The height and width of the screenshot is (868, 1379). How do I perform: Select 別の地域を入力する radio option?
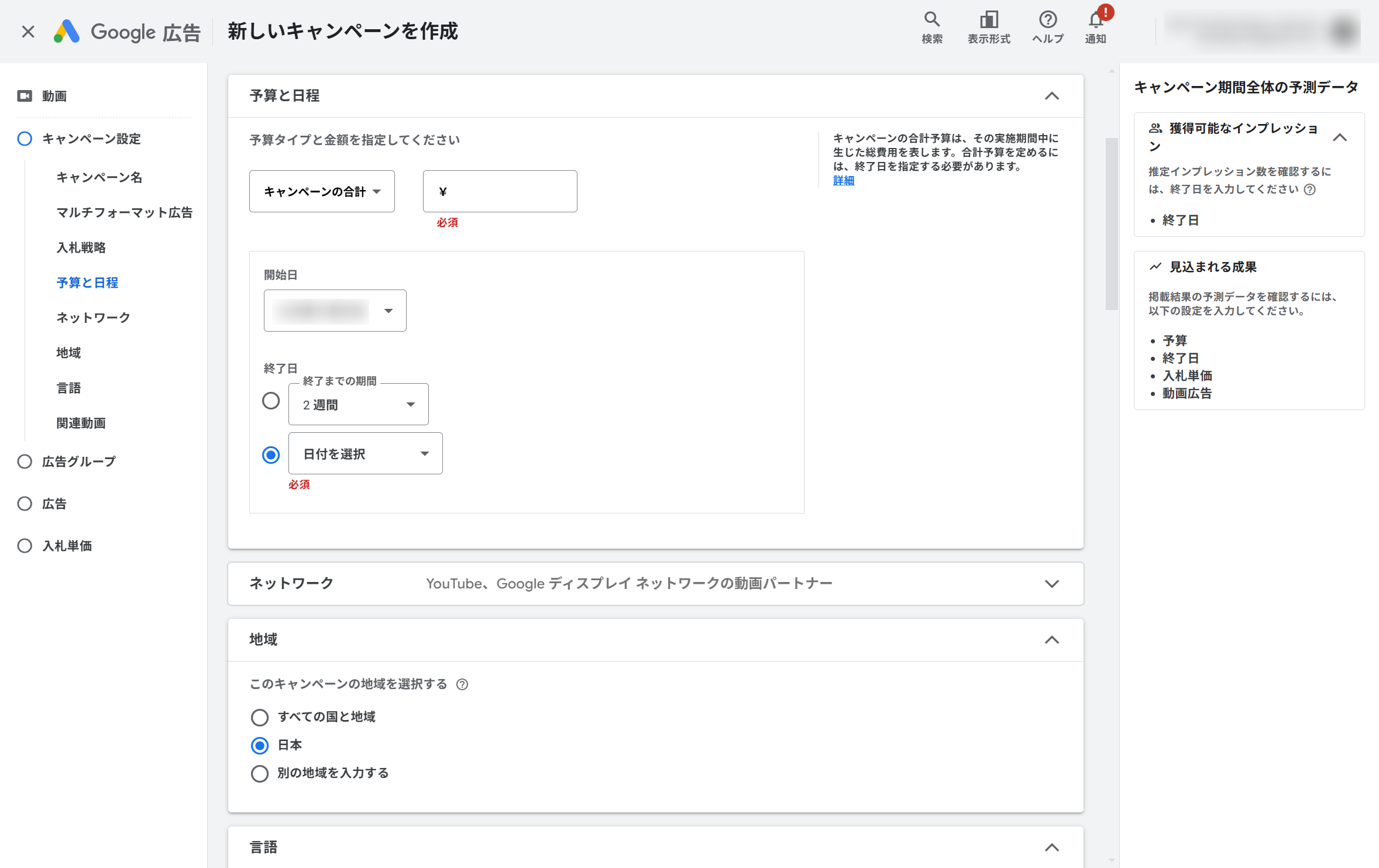260,773
